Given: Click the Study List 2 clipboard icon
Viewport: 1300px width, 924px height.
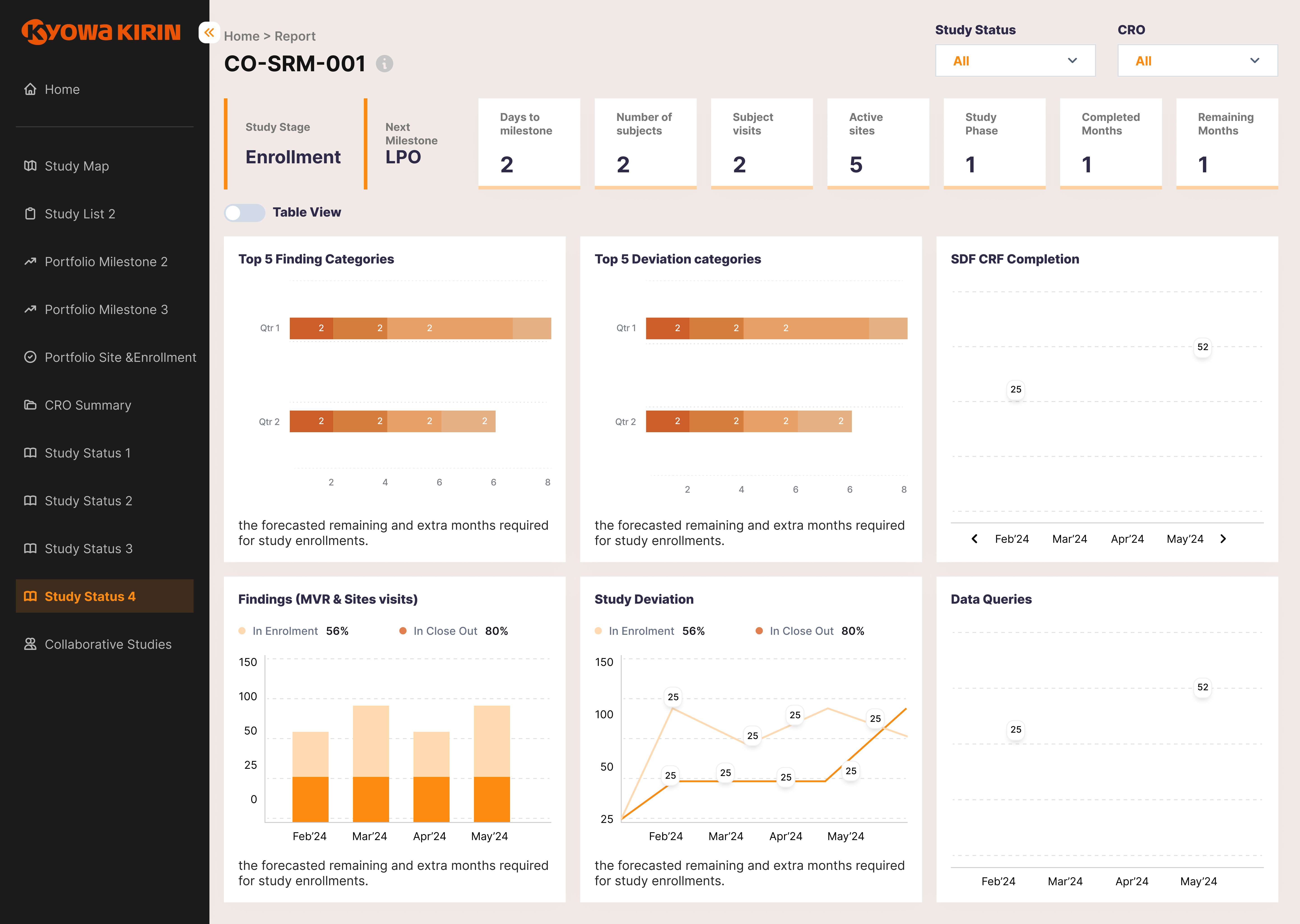Looking at the screenshot, I should tap(30, 213).
